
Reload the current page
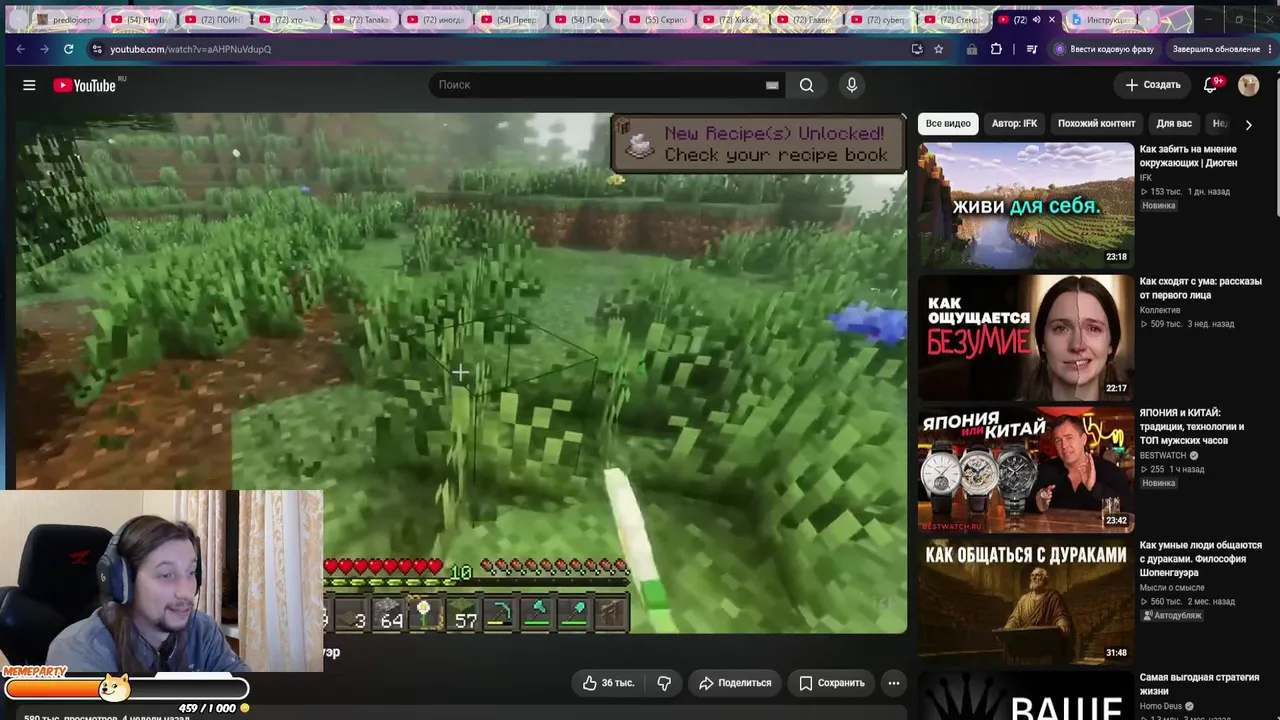coord(68,49)
